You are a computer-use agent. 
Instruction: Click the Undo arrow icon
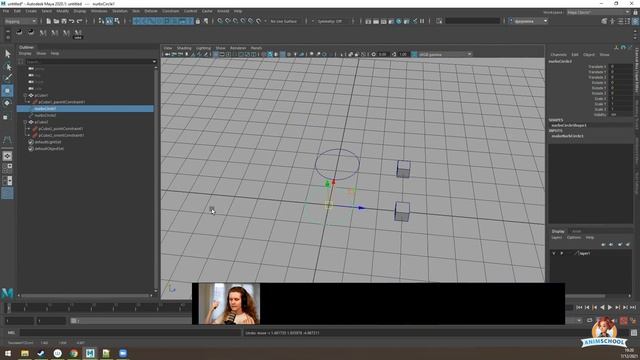point(72,21)
